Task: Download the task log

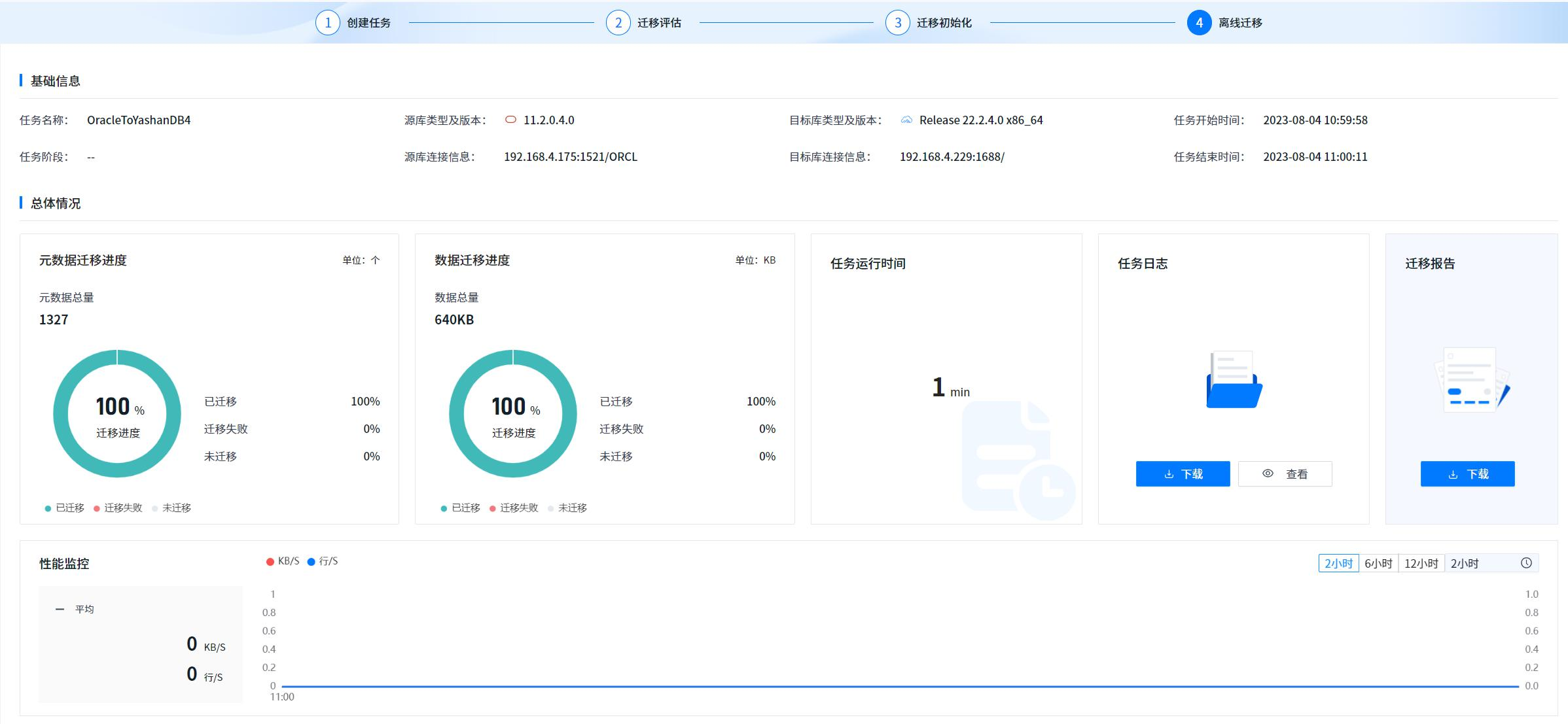Action: pyautogui.click(x=1183, y=474)
